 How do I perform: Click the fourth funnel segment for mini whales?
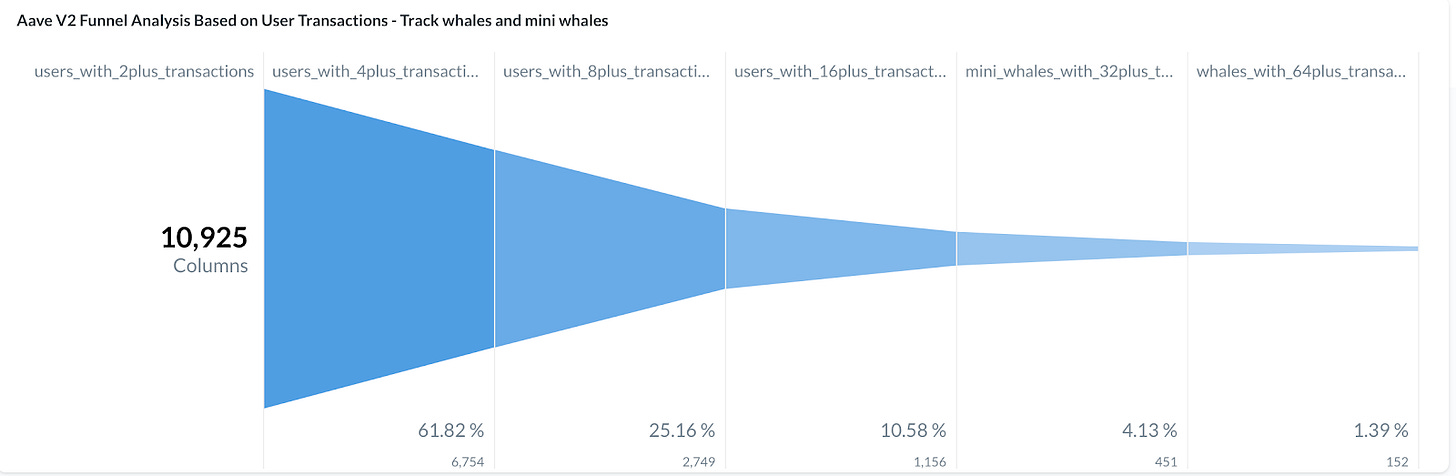click(x=1072, y=248)
